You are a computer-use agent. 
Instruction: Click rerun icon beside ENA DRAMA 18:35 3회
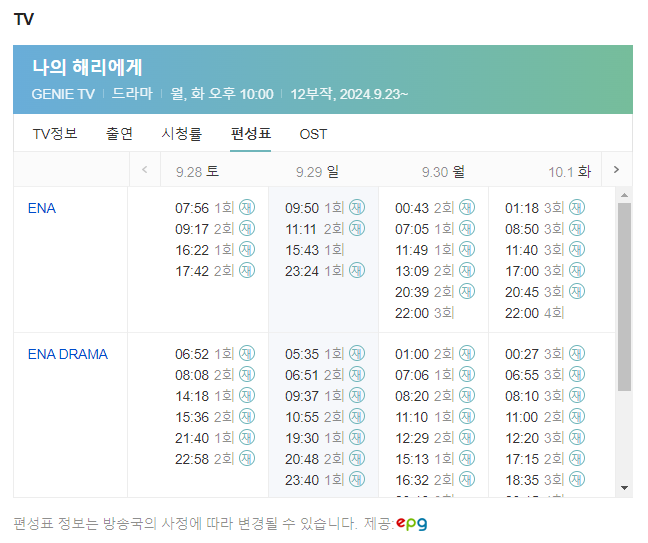[577, 480]
